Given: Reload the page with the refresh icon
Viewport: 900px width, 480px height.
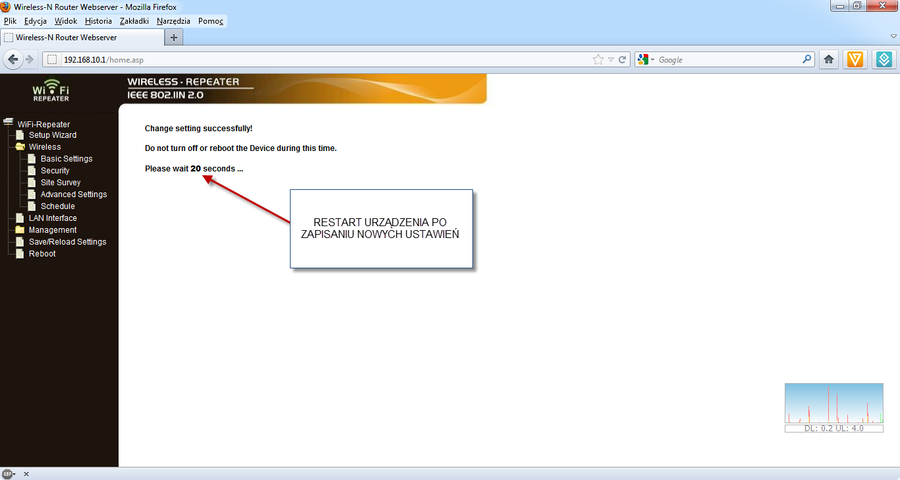Looking at the screenshot, I should pos(623,60).
